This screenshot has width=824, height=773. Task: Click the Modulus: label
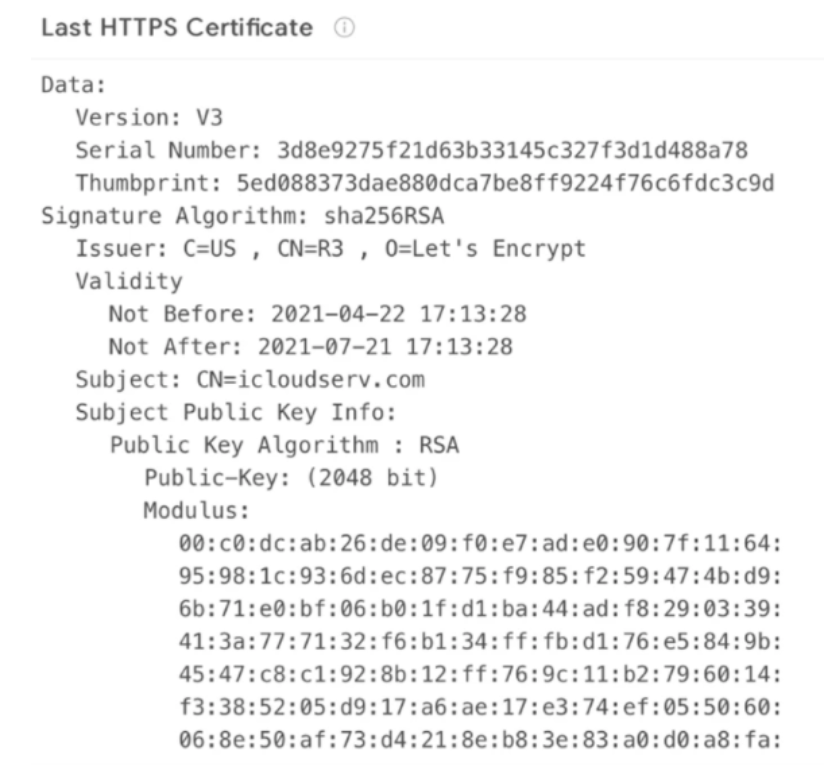[x=197, y=510]
